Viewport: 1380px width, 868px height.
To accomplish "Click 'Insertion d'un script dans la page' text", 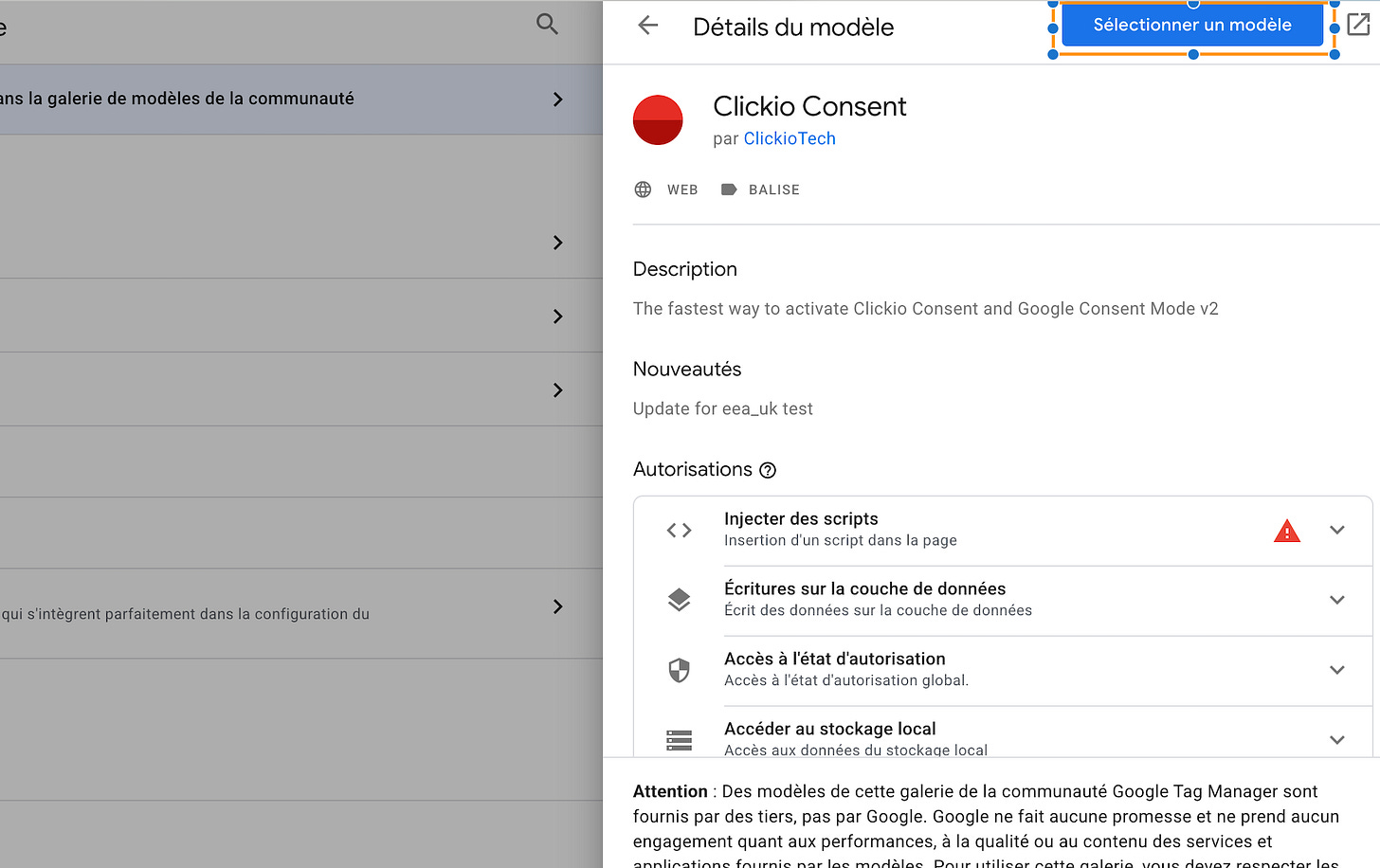I will coord(841,540).
